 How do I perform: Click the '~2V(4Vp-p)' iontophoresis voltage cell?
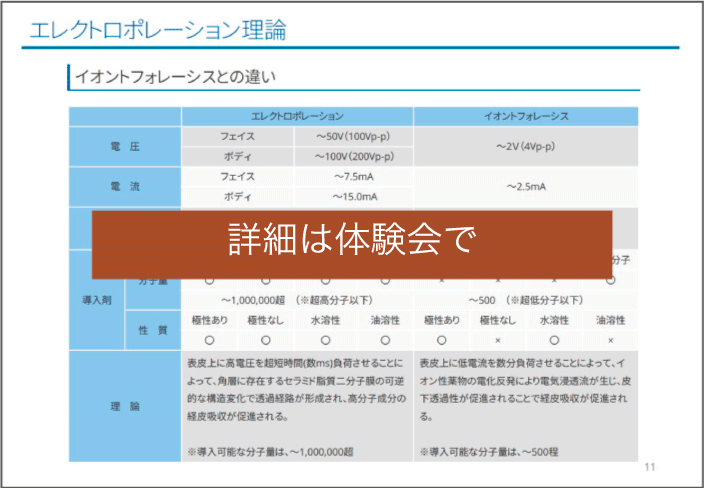tap(526, 146)
